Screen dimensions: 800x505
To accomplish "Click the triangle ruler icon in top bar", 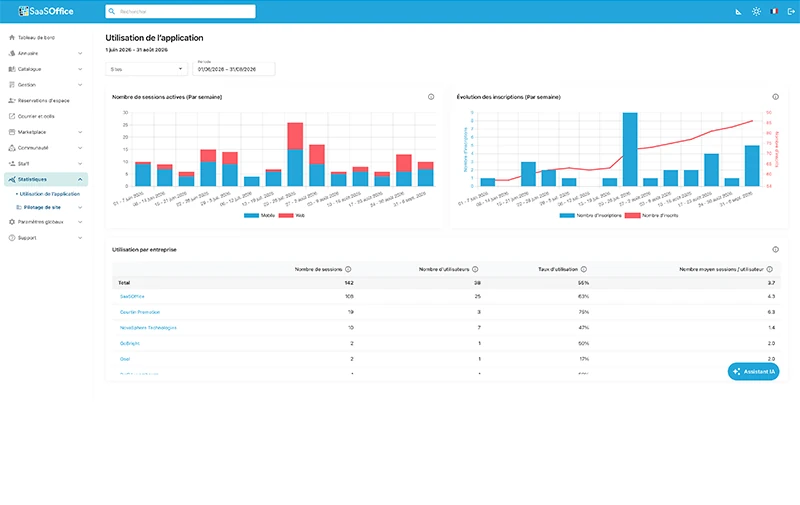I will [738, 11].
